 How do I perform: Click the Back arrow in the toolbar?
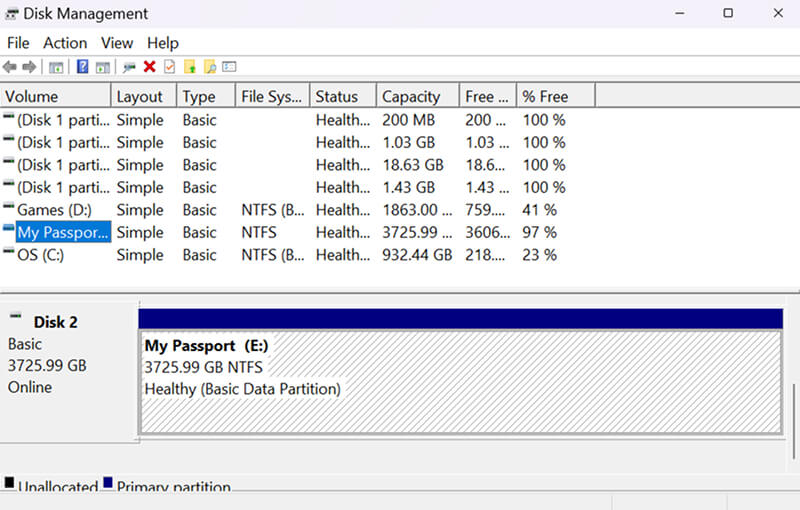click(9, 67)
